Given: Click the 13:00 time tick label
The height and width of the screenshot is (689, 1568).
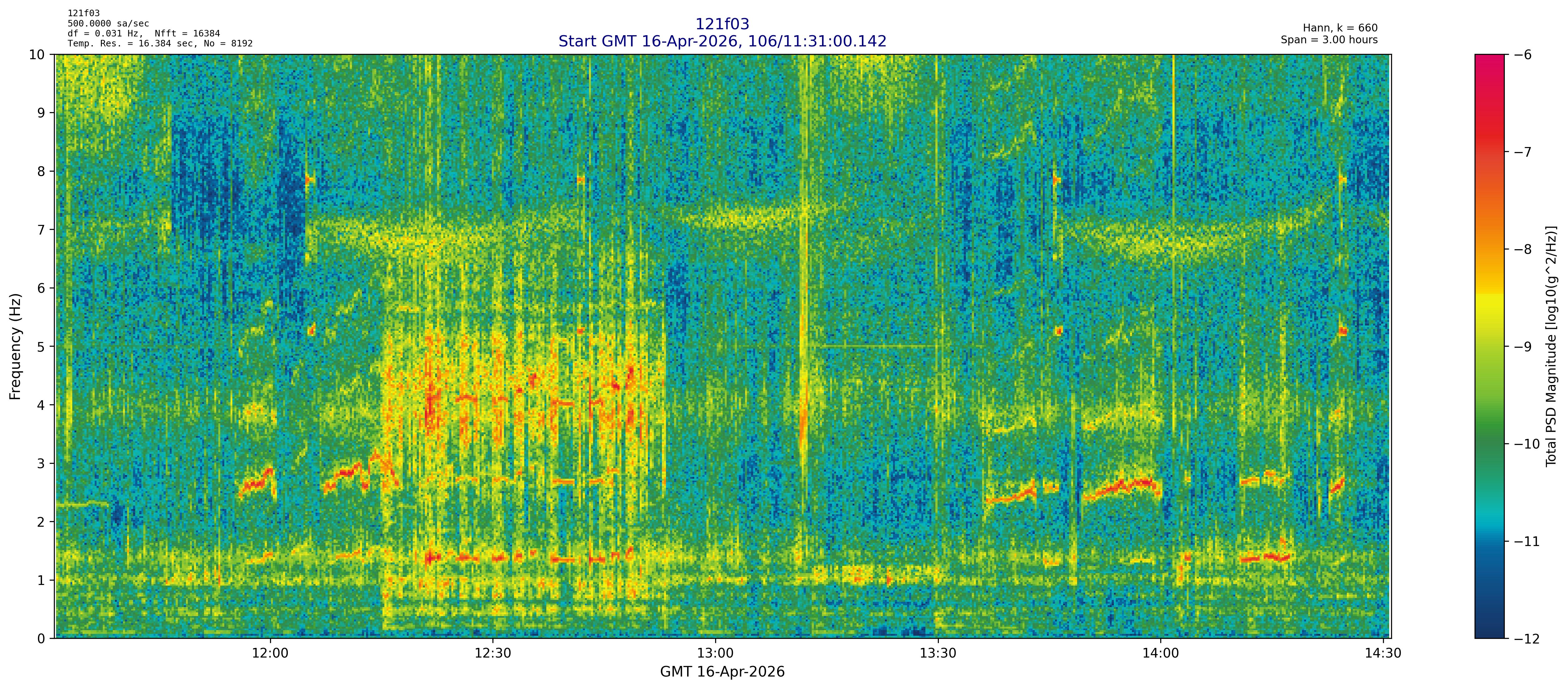Looking at the screenshot, I should [715, 654].
